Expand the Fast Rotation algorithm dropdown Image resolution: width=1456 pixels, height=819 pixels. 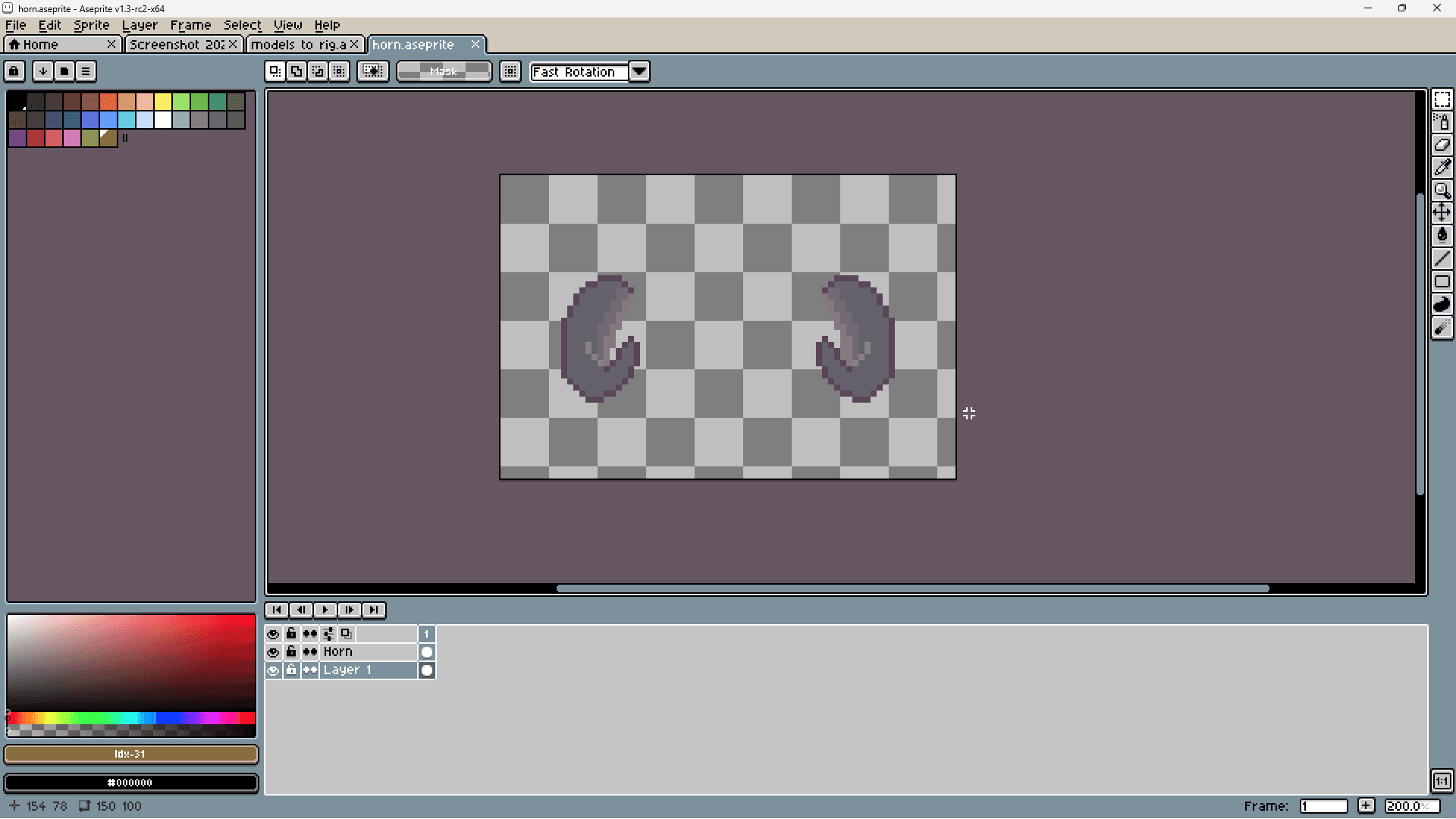[x=639, y=71]
